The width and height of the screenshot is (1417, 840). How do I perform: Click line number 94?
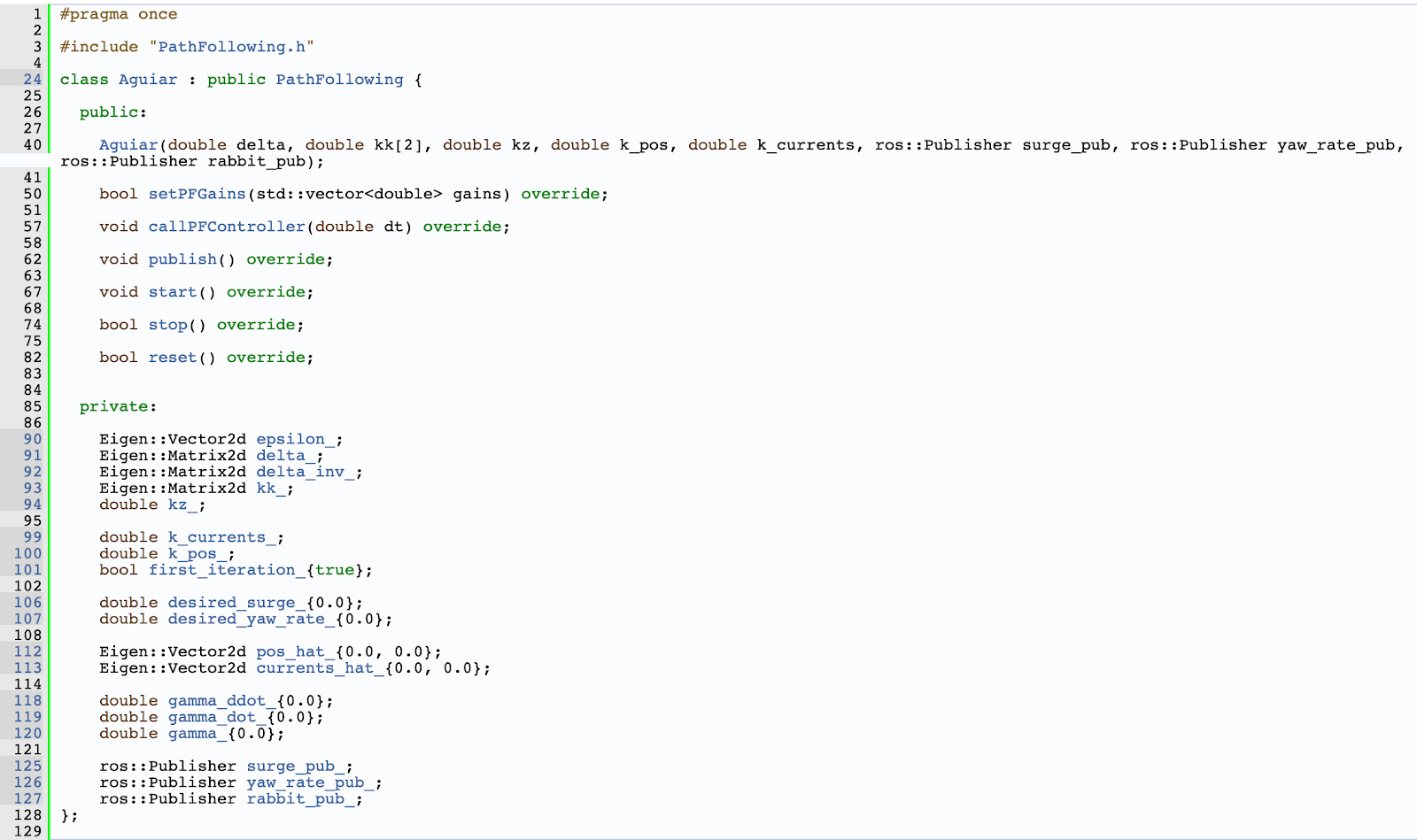(x=33, y=505)
